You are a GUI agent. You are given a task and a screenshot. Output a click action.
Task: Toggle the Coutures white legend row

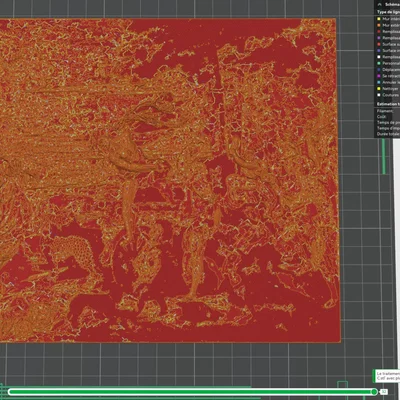388,95
